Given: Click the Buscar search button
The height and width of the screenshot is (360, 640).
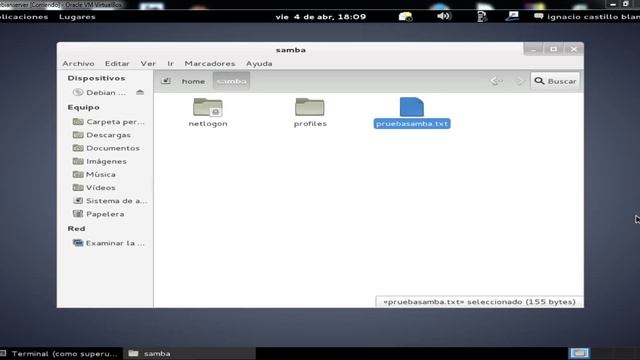Looking at the screenshot, I should 555,81.
